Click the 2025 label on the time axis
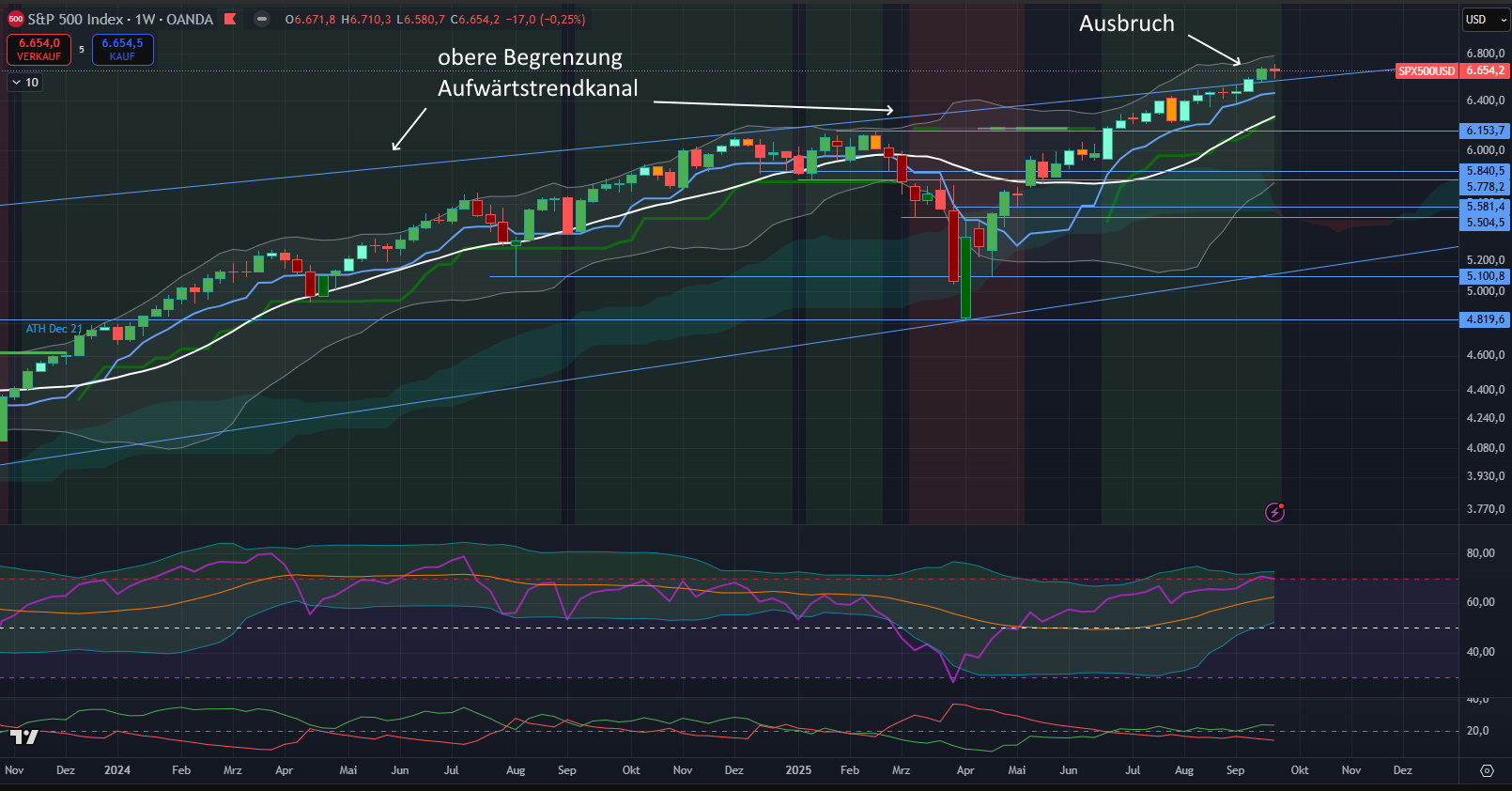 click(798, 770)
